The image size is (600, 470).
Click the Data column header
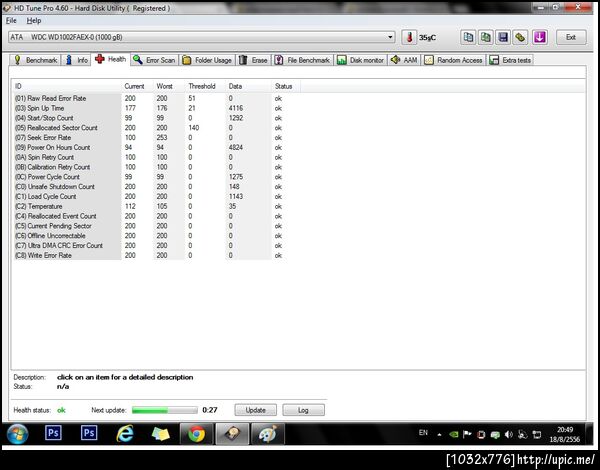tap(248, 86)
